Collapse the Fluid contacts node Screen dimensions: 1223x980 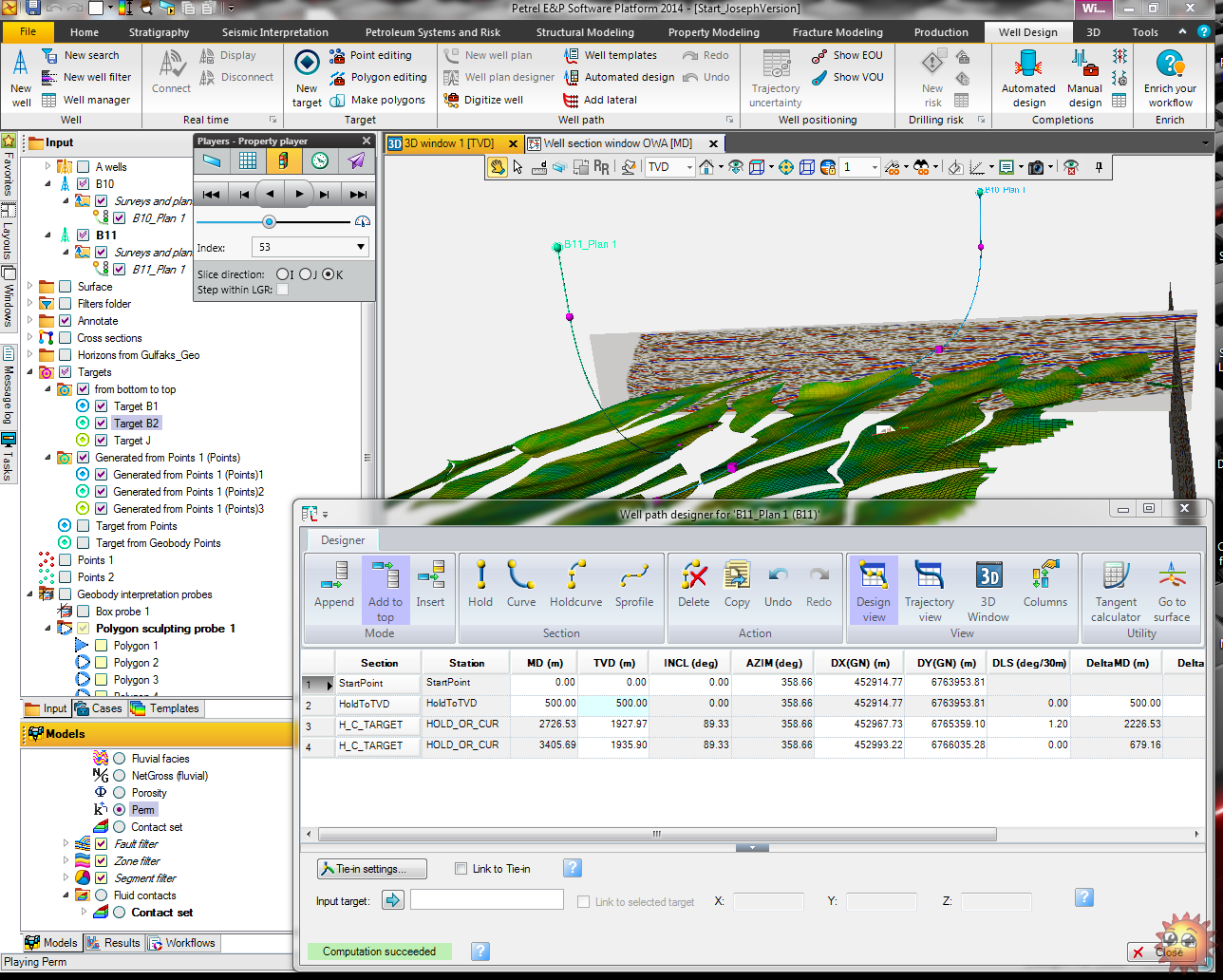tap(66, 895)
